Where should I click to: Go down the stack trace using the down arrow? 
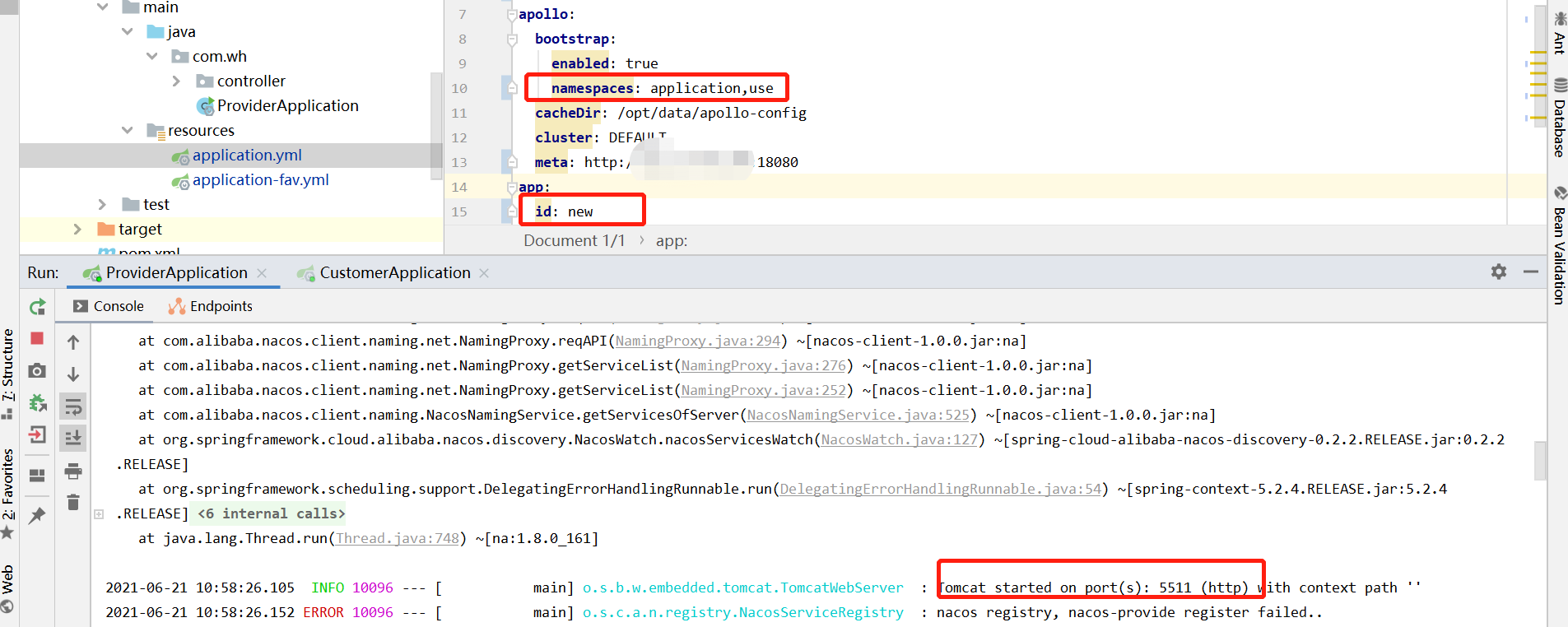coord(73,374)
